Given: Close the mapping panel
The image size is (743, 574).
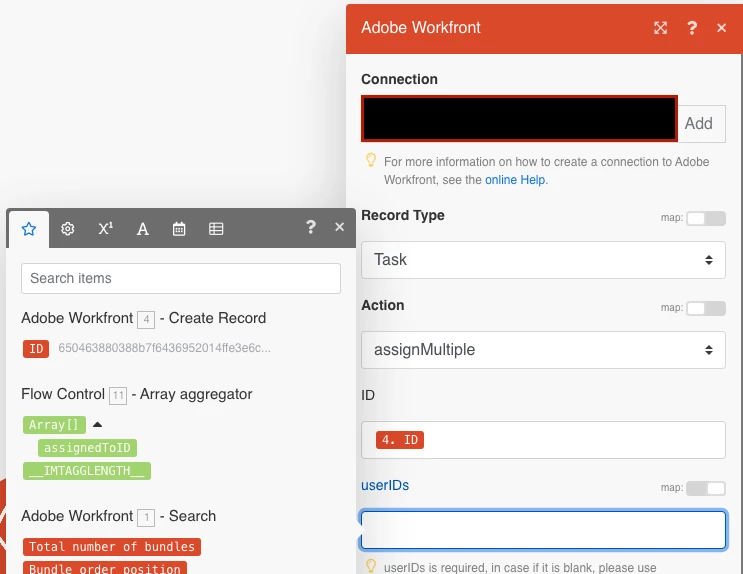Looking at the screenshot, I should 339,227.
